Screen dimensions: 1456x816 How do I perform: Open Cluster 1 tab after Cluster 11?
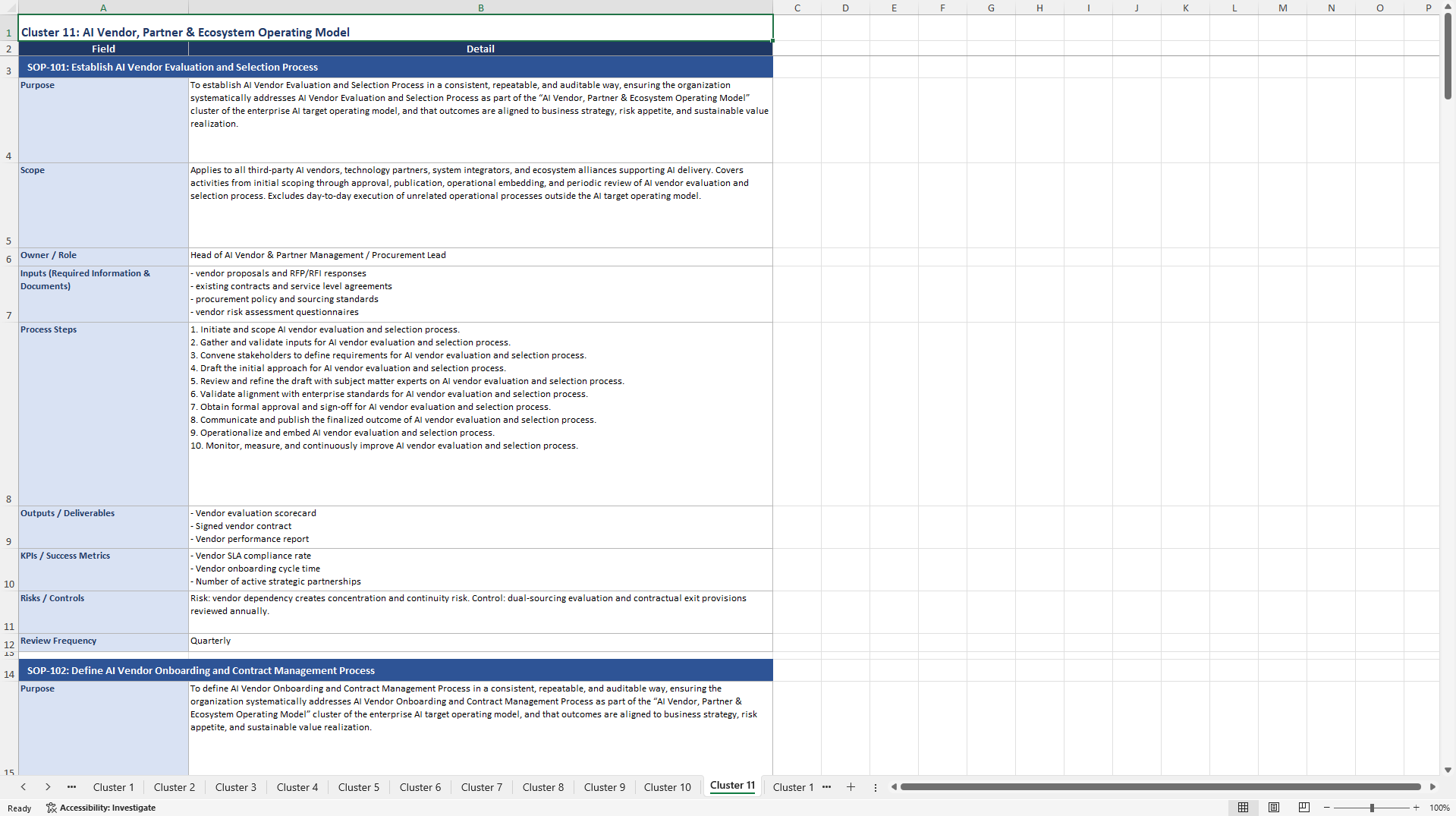(793, 787)
